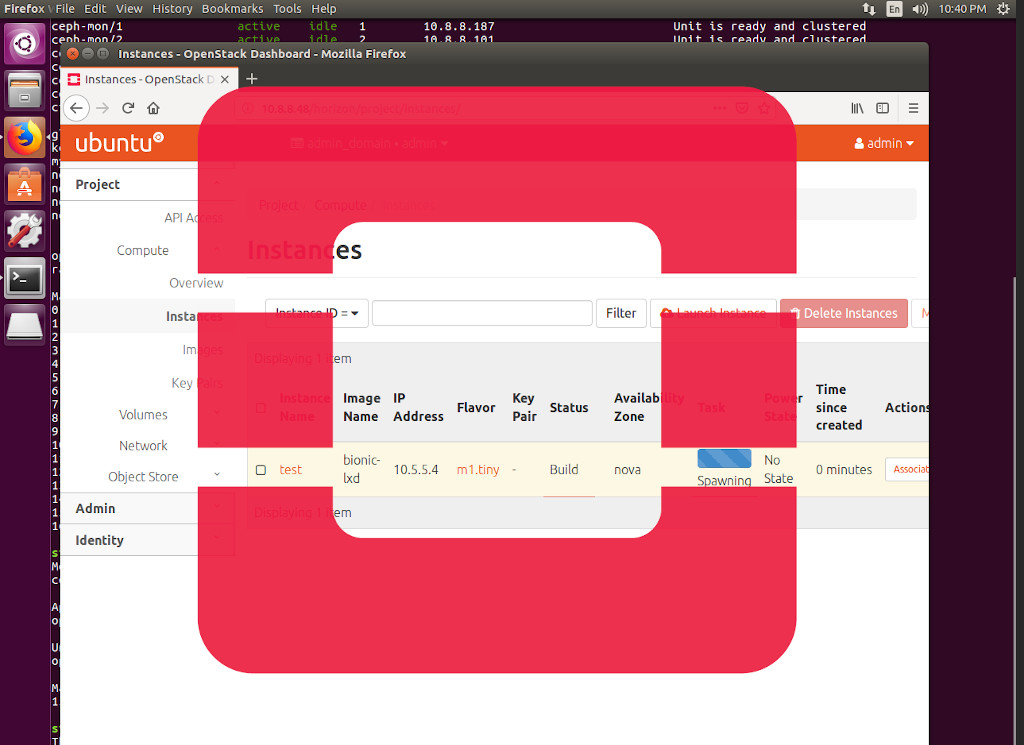The width and height of the screenshot is (1024, 745).
Task: Open the Help menu
Action: (x=323, y=8)
